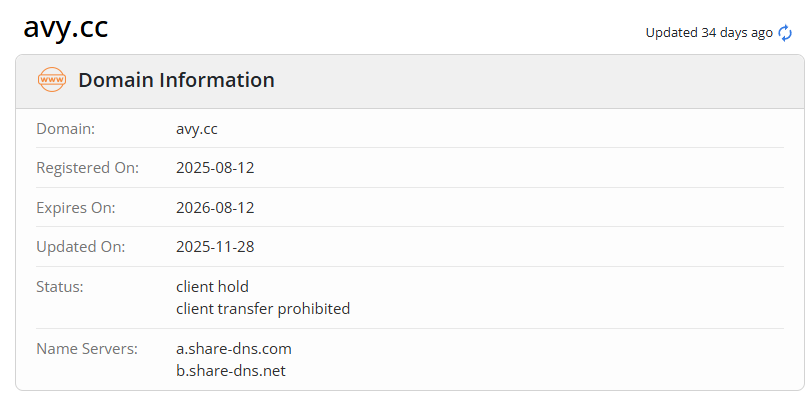Viewport: 810px width, 401px height.
Task: Click the Updated On: label
Action: click(79, 247)
